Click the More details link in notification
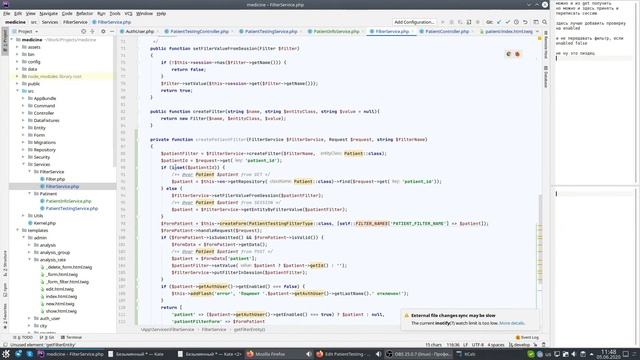640x360 pixels. (512, 323)
